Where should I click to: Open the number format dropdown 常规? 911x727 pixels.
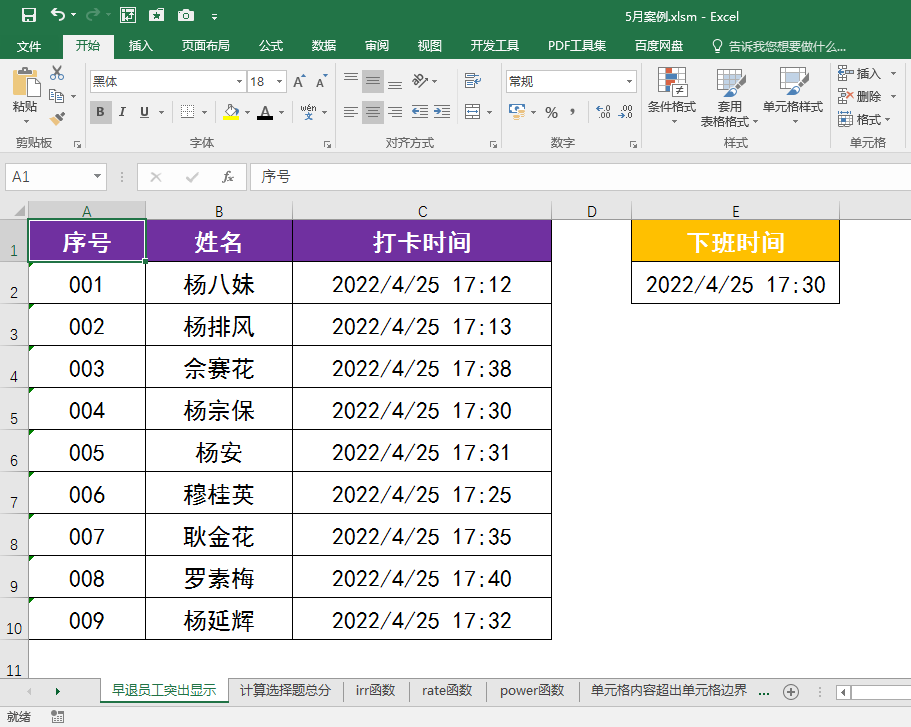point(629,81)
